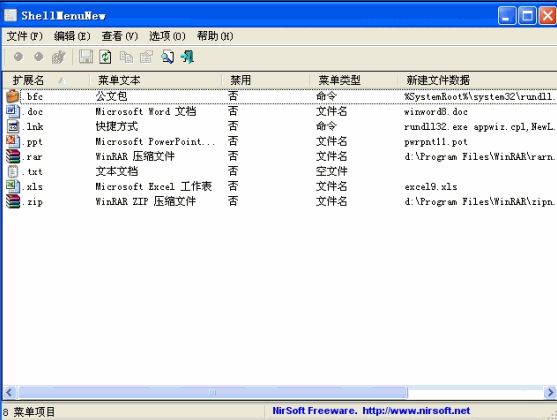This screenshot has width=557, height=420.
Task: Click the 公文包 menu text cell
Action: 111,96
